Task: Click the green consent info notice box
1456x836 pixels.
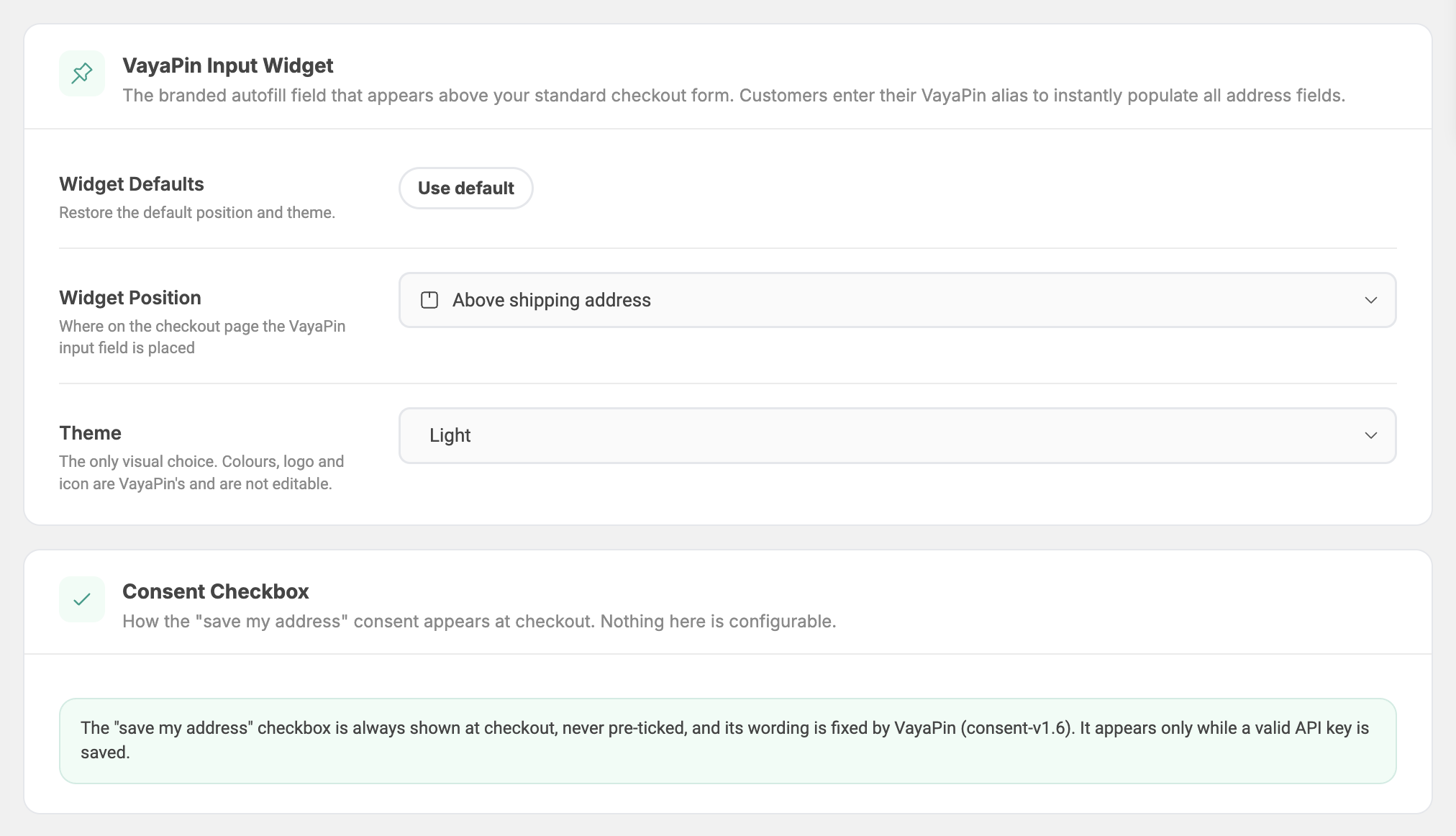Action: tap(728, 741)
